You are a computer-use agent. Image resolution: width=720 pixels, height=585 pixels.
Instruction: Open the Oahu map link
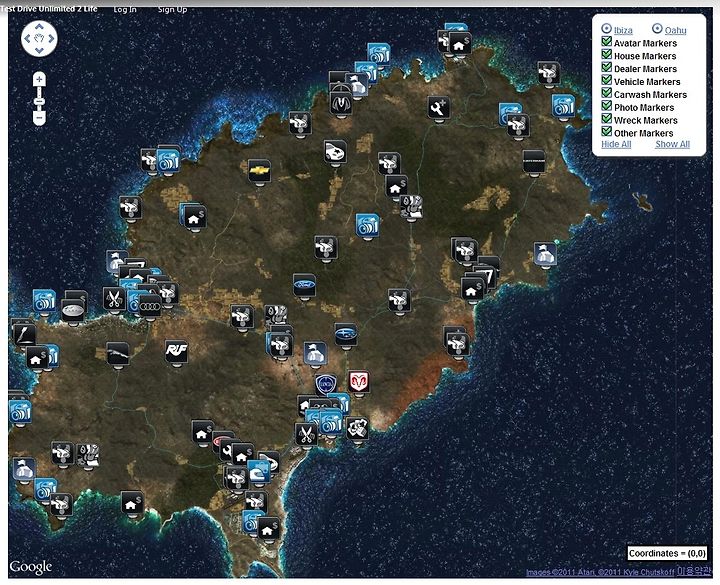[x=675, y=30]
